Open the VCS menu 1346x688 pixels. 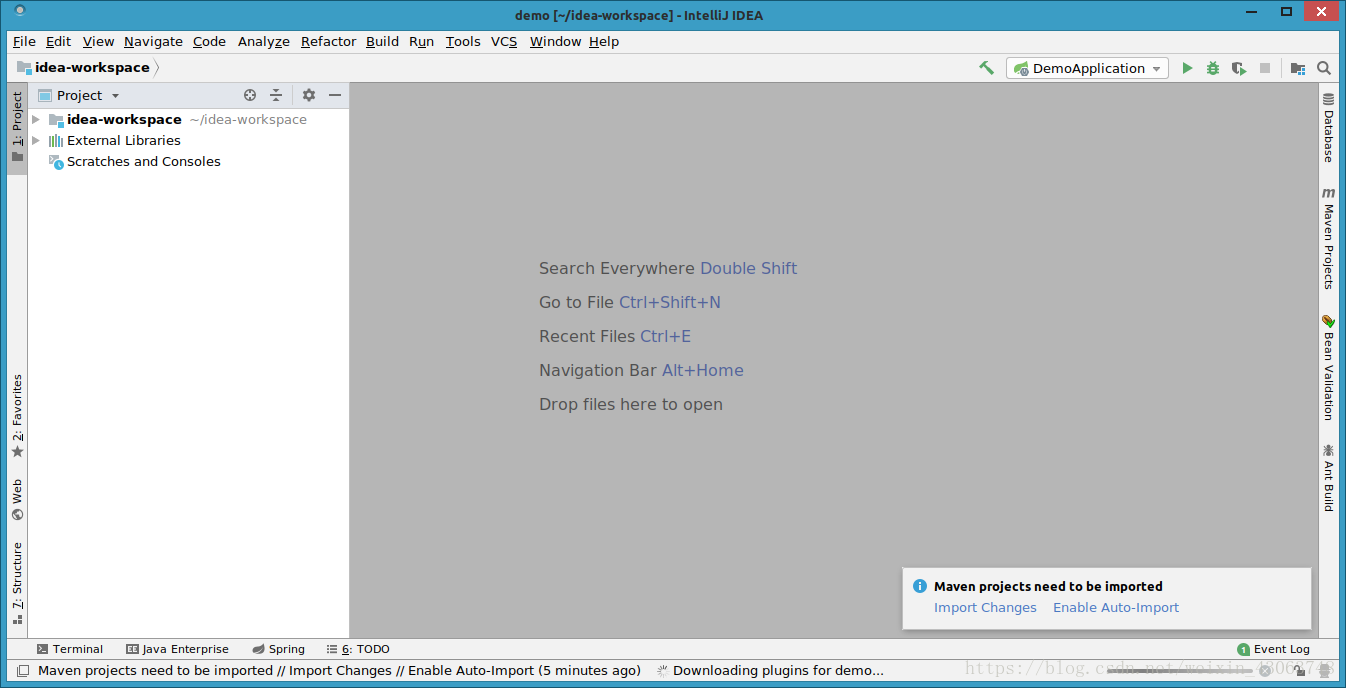[504, 41]
